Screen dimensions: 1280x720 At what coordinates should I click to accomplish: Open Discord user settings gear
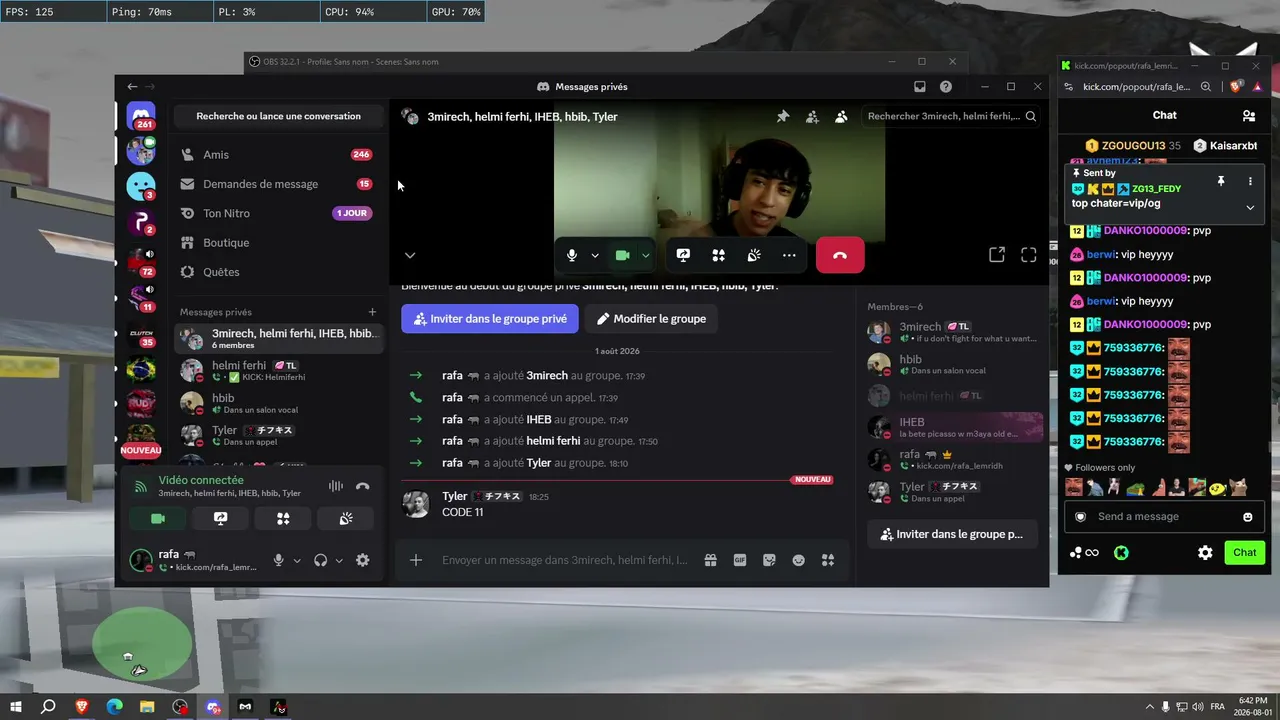click(362, 560)
